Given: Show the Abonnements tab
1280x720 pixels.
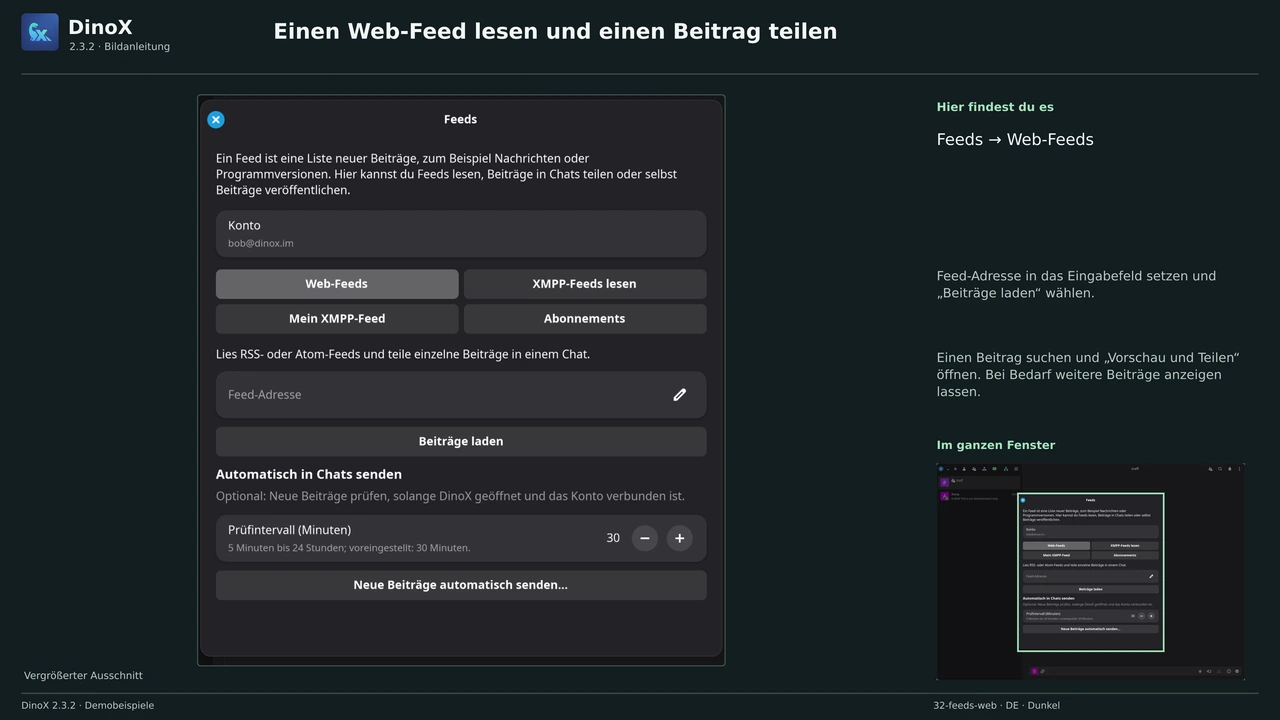Looking at the screenshot, I should [x=585, y=319].
